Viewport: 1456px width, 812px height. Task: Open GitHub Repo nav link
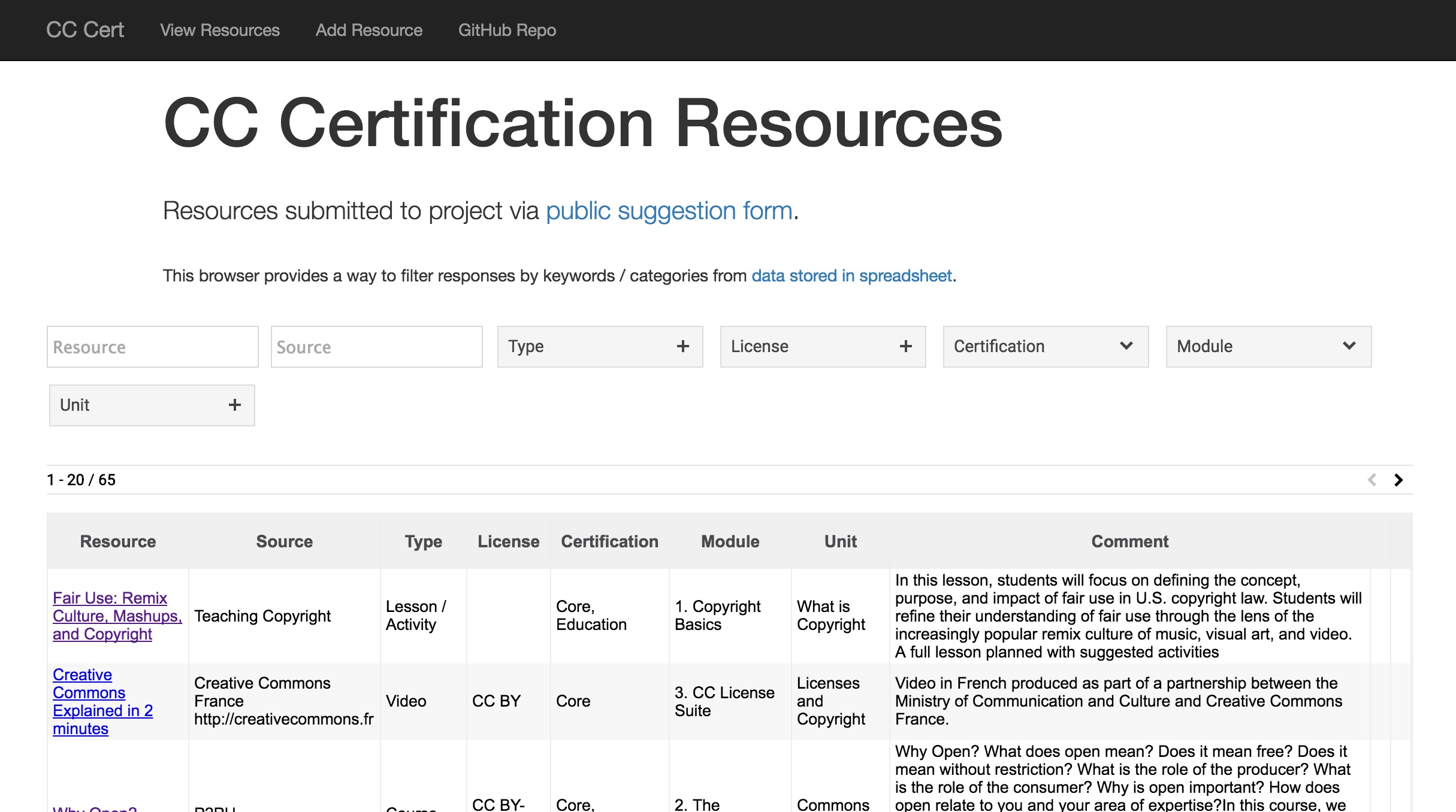pyautogui.click(x=507, y=30)
